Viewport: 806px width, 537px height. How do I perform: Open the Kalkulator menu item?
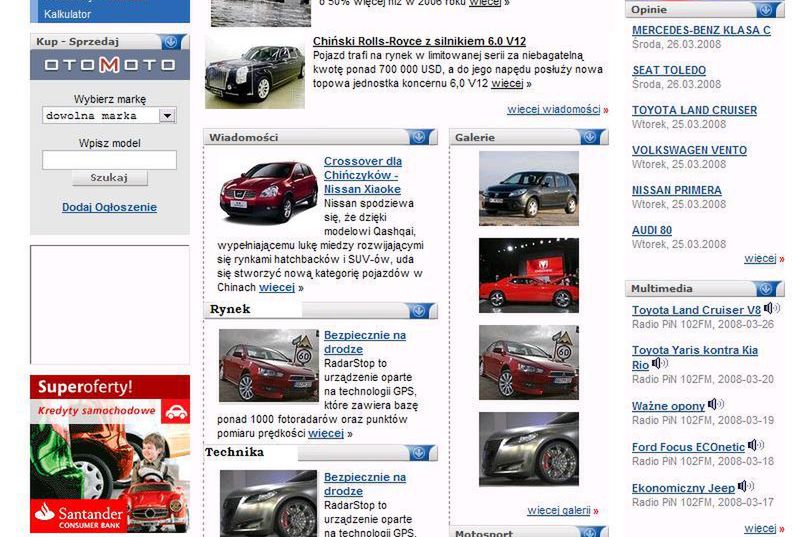pos(67,14)
